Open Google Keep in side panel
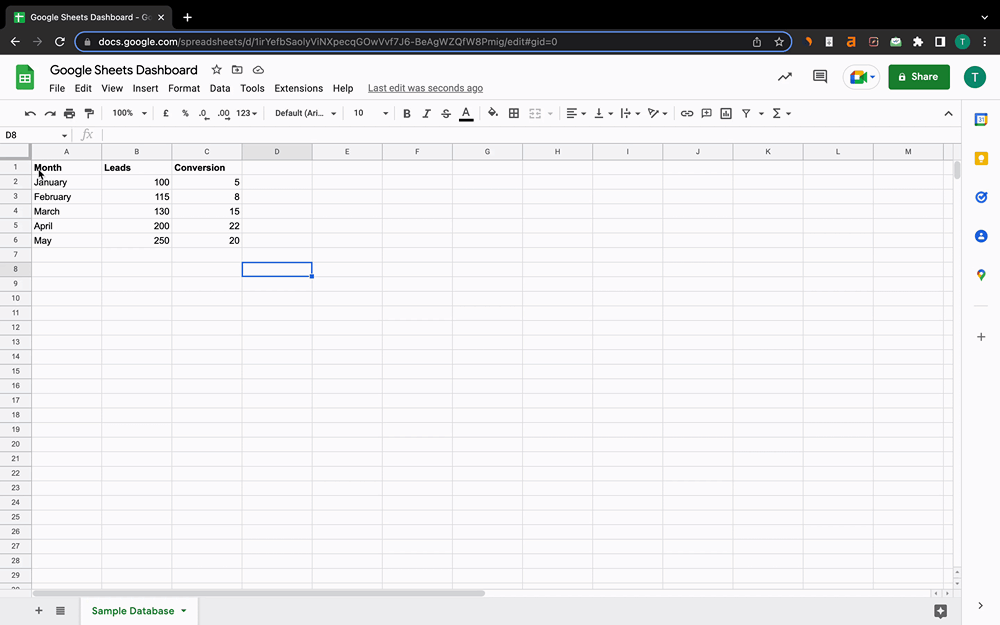The image size is (1000, 625). [981, 158]
